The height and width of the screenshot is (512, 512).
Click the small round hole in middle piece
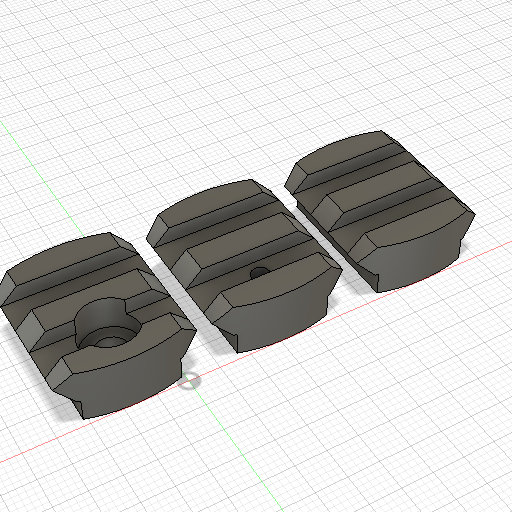coord(260,272)
